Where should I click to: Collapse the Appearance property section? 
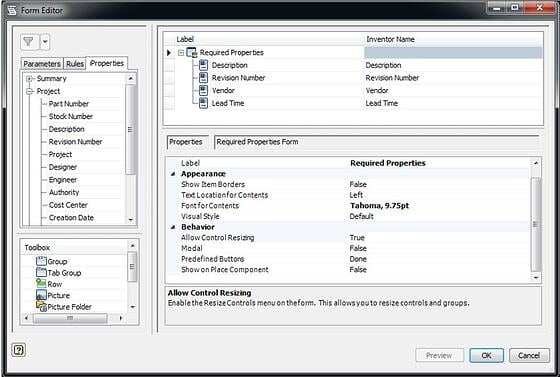173,174
